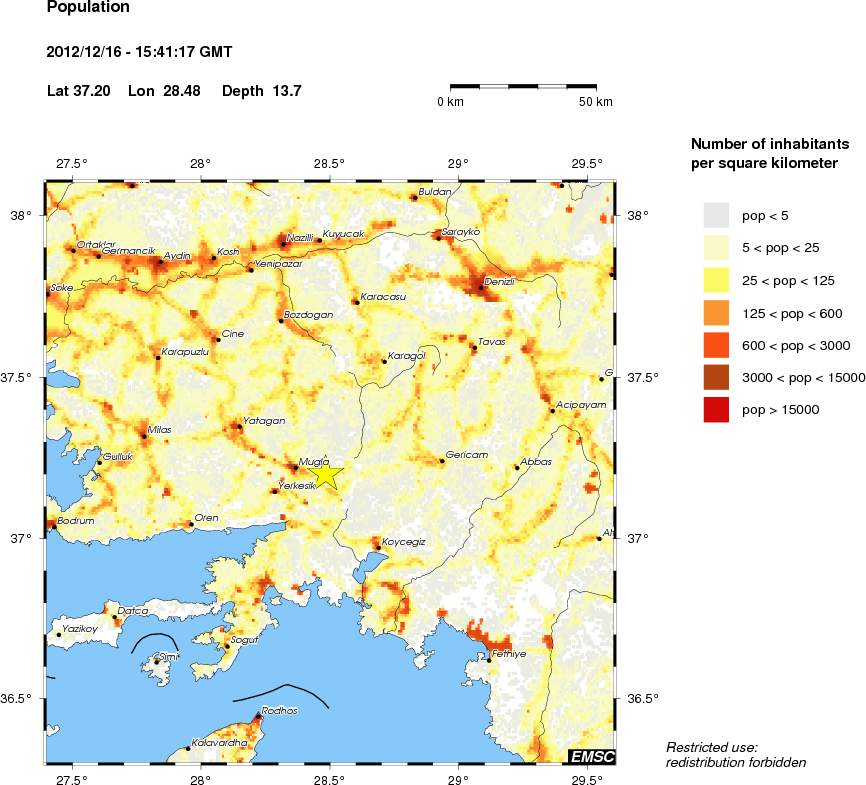The width and height of the screenshot is (866, 785).
Task: Click the Aydin city marker dot
Action: pyautogui.click(x=160, y=261)
